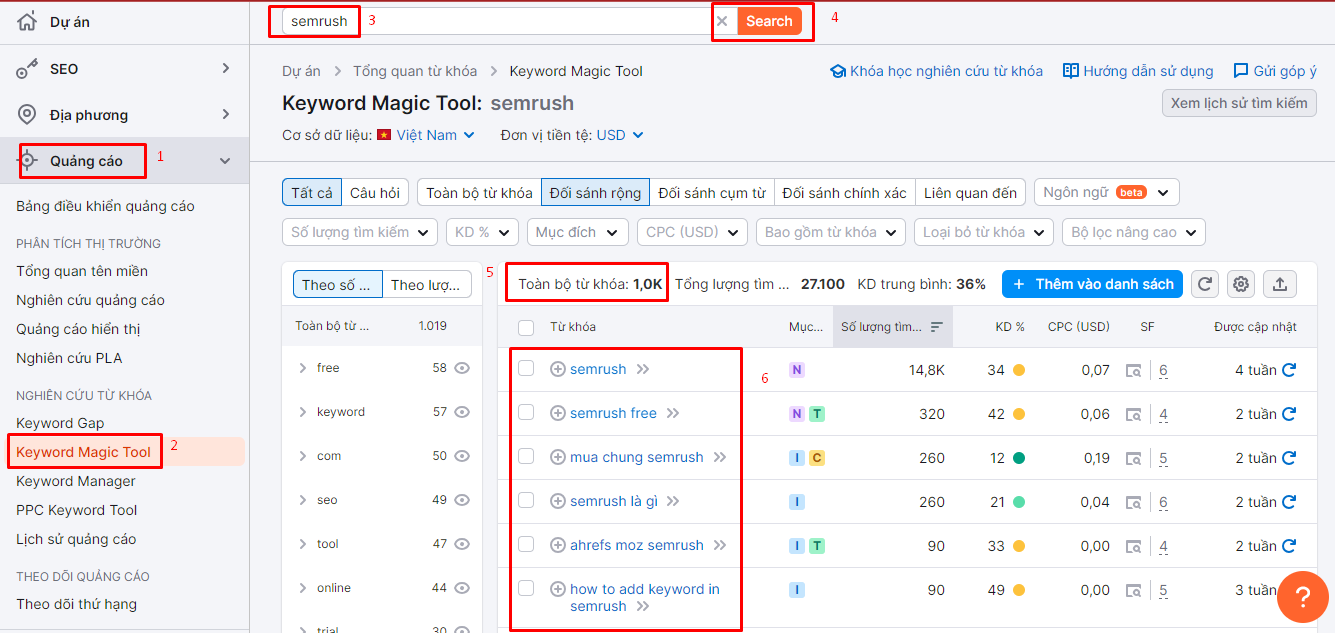Viewport: 1335px width, 633px height.
Task: Open the orange help question mark button
Action: 1303,597
